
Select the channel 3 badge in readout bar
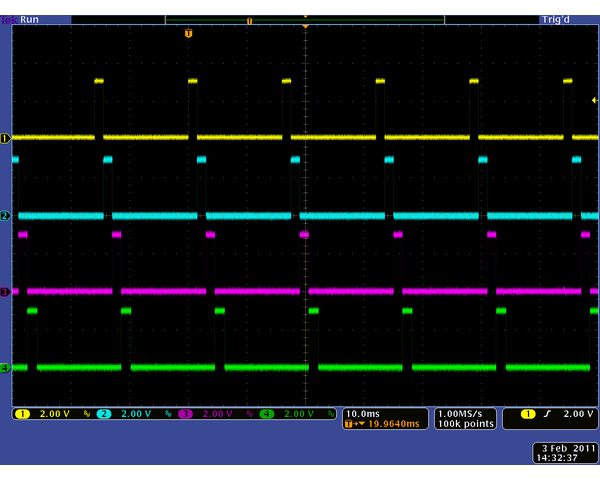pyautogui.click(x=185, y=413)
